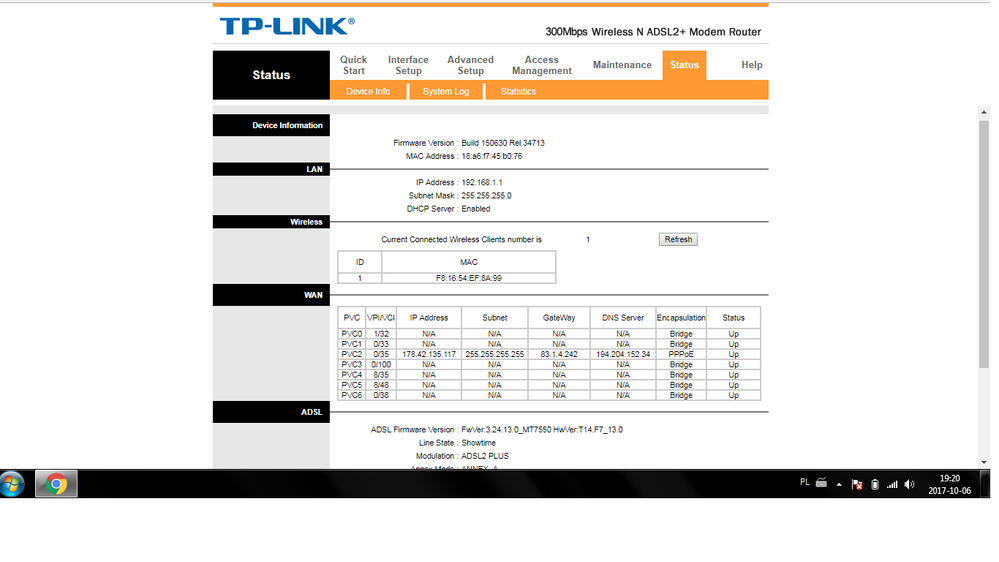Click wireless client MAC F8:16:54:EF:8A:99

point(468,278)
